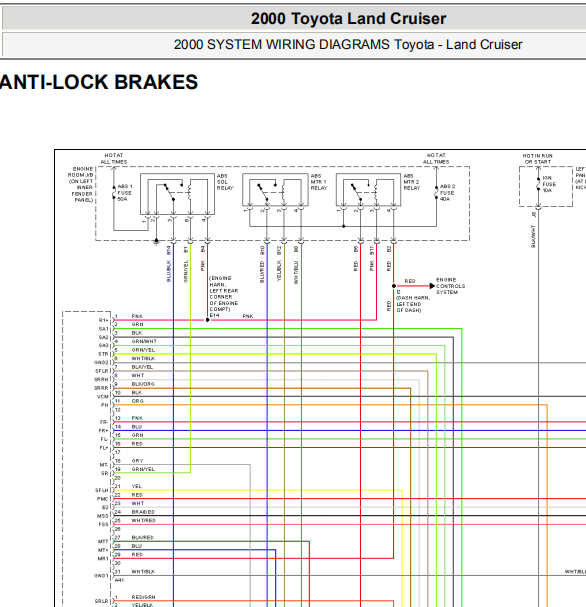The height and width of the screenshot is (607, 586).
Task: Click the 'STR' terminal label
Action: click(x=103, y=354)
